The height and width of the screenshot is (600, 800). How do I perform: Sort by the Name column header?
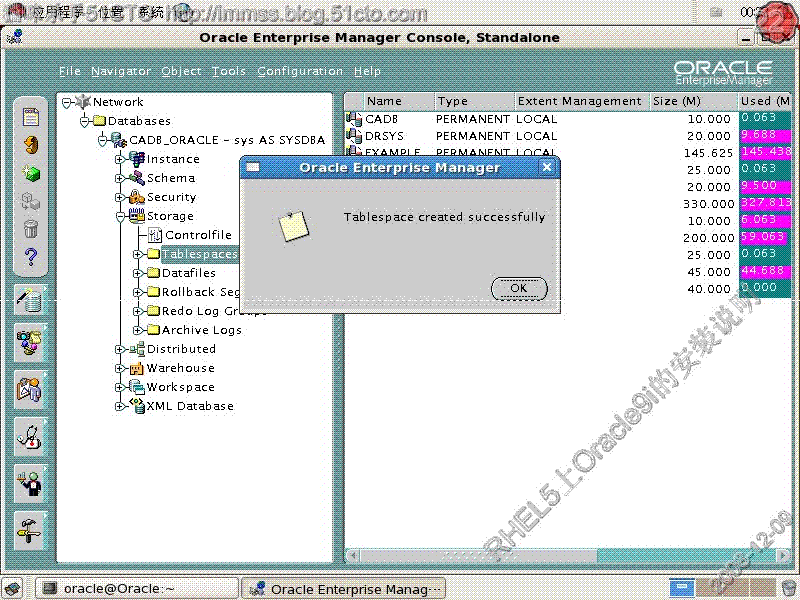(398, 102)
